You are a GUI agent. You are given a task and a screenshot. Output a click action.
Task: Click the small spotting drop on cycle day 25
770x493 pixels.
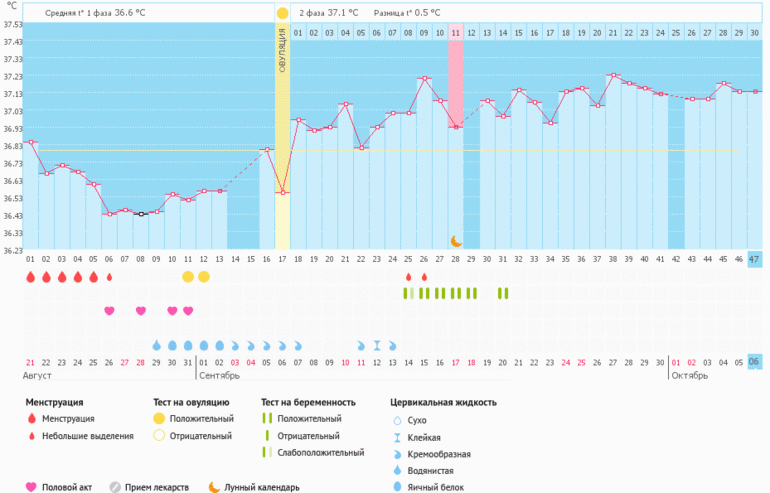click(x=408, y=277)
